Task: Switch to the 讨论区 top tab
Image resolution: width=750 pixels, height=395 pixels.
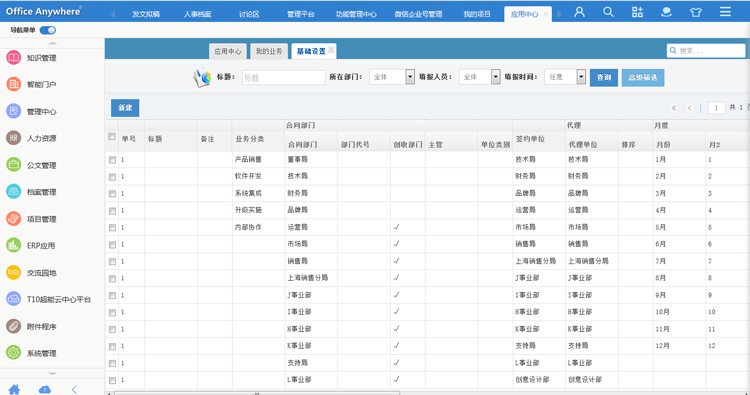Action: (x=249, y=14)
